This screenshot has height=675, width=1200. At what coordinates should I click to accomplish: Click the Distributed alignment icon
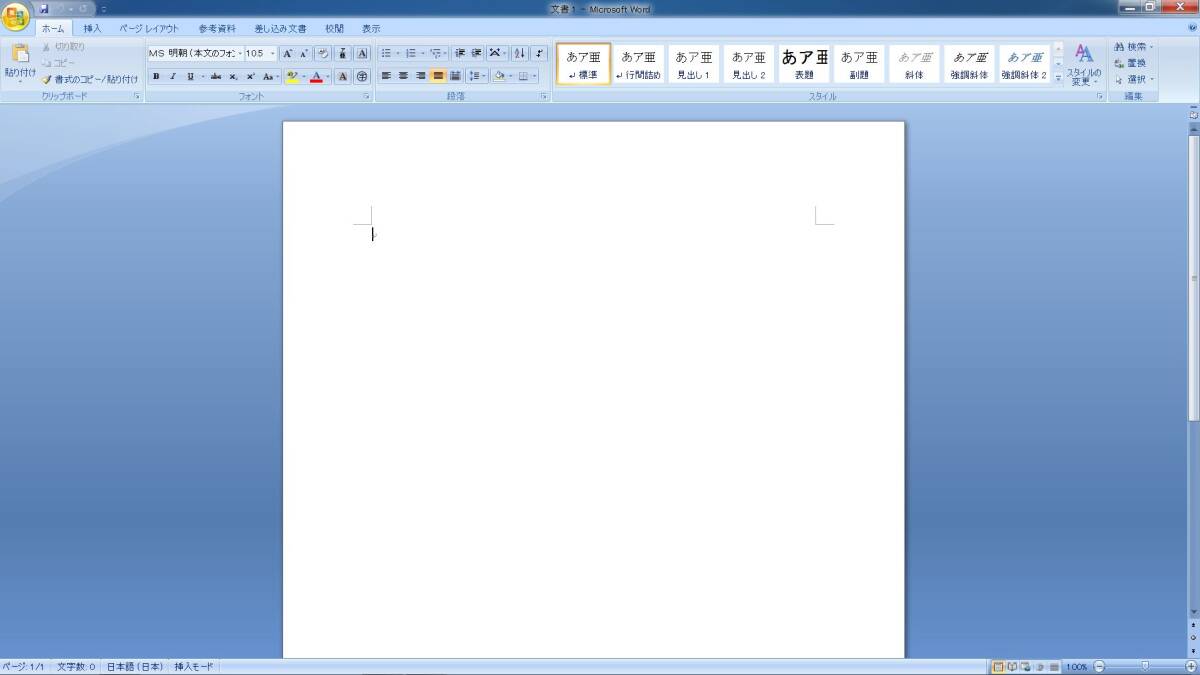tap(455, 76)
